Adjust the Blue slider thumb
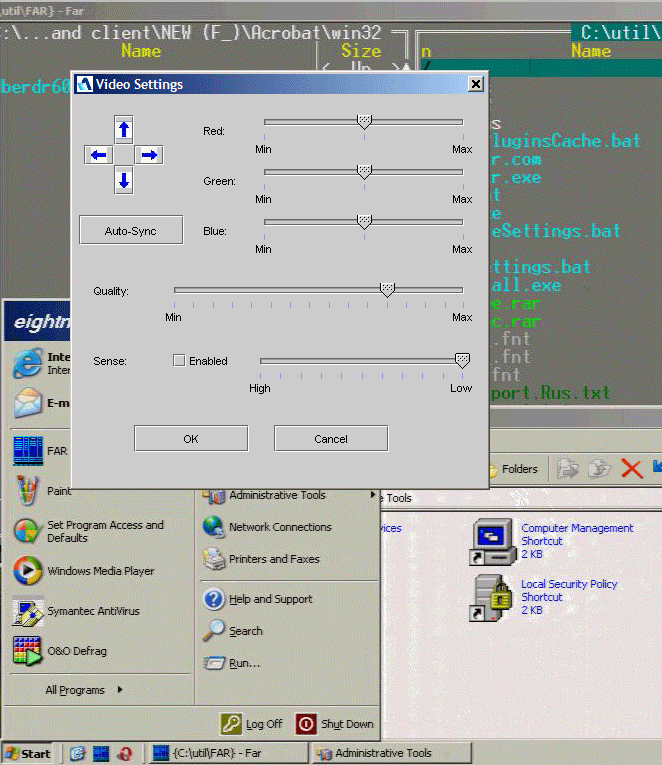662x765 pixels. (x=364, y=221)
